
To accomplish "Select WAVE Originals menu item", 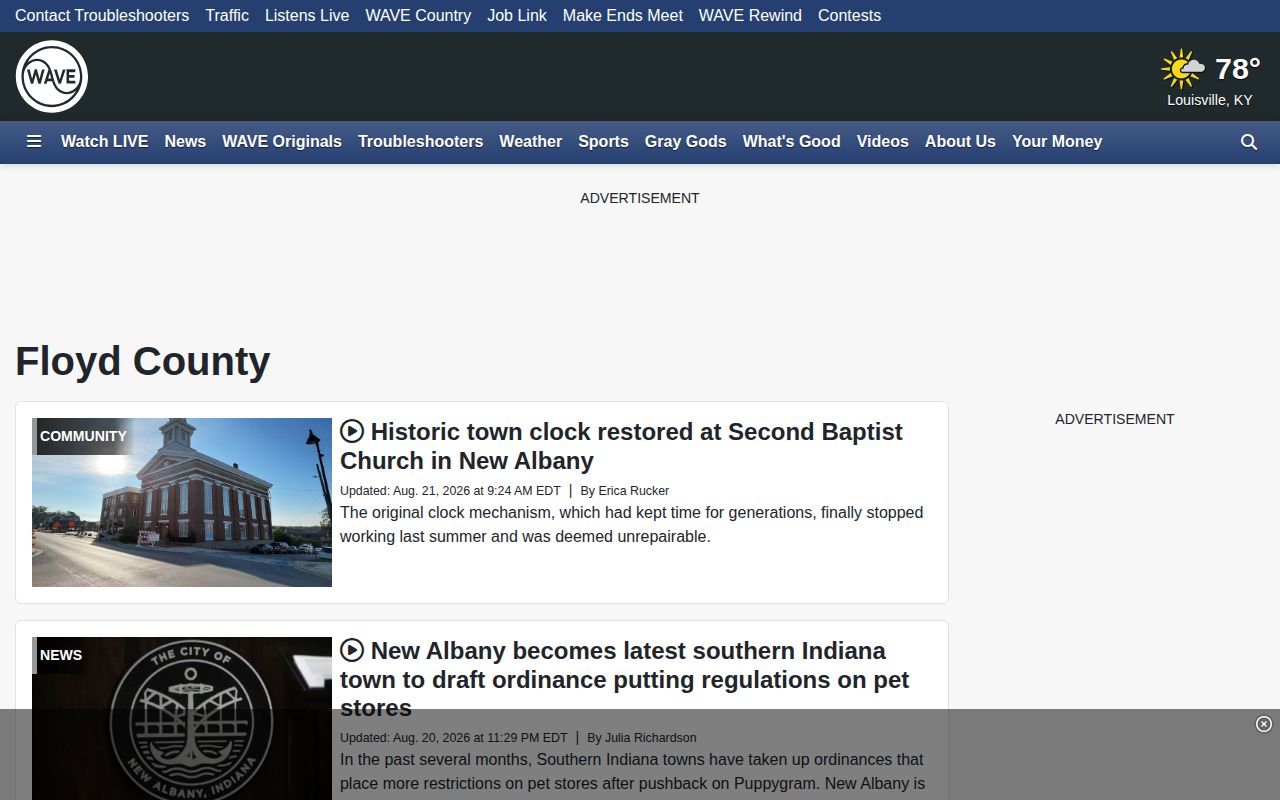I will (x=282, y=142).
